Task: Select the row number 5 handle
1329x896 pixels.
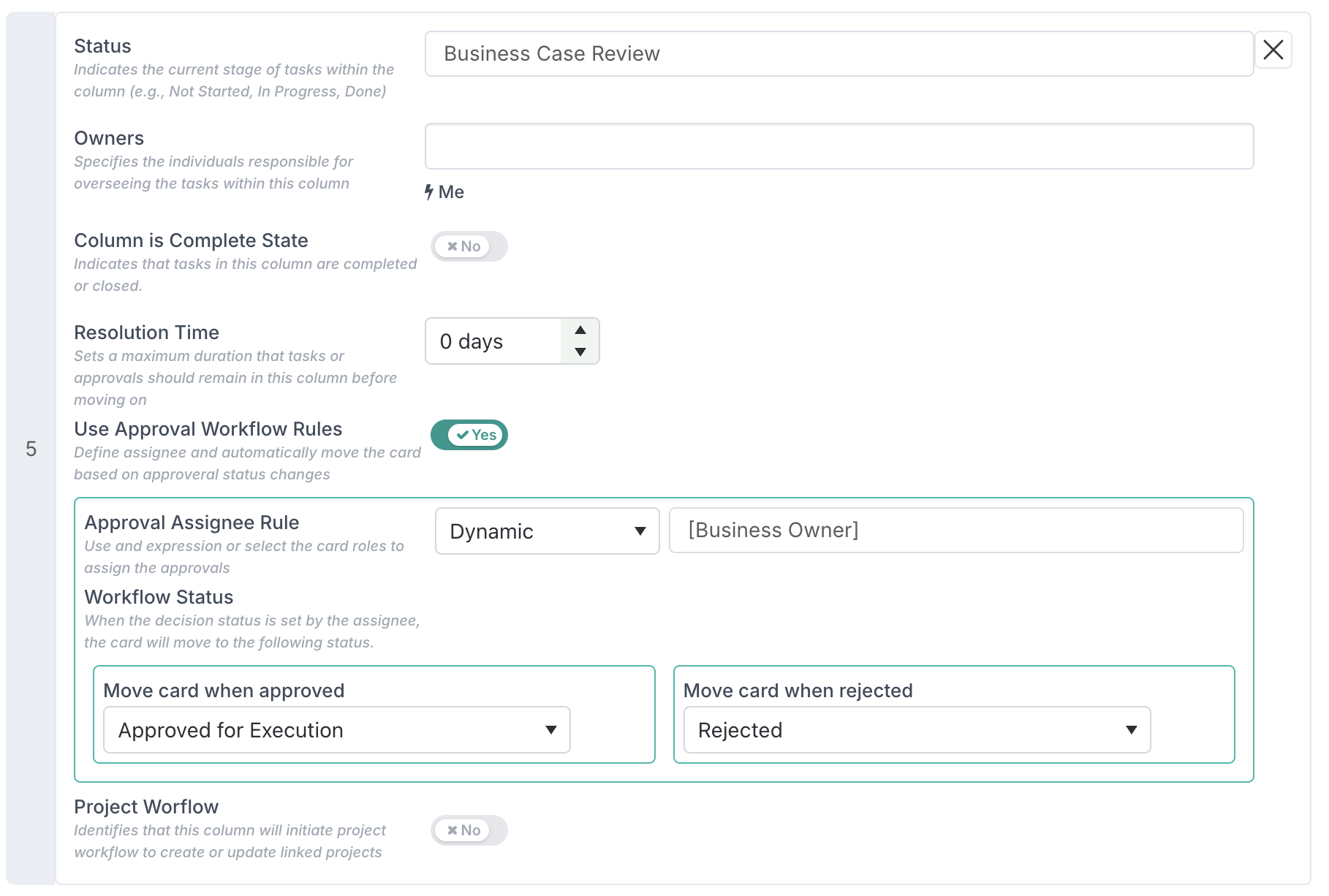Action: pos(31,449)
